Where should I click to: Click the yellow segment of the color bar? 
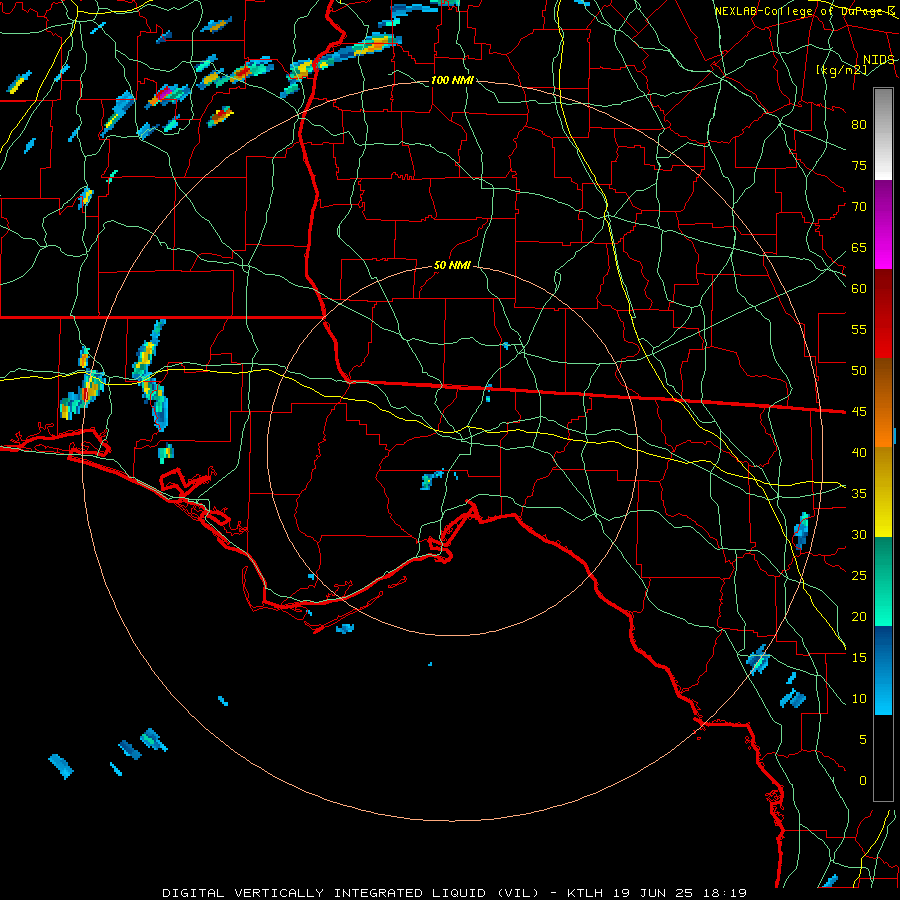883,492
